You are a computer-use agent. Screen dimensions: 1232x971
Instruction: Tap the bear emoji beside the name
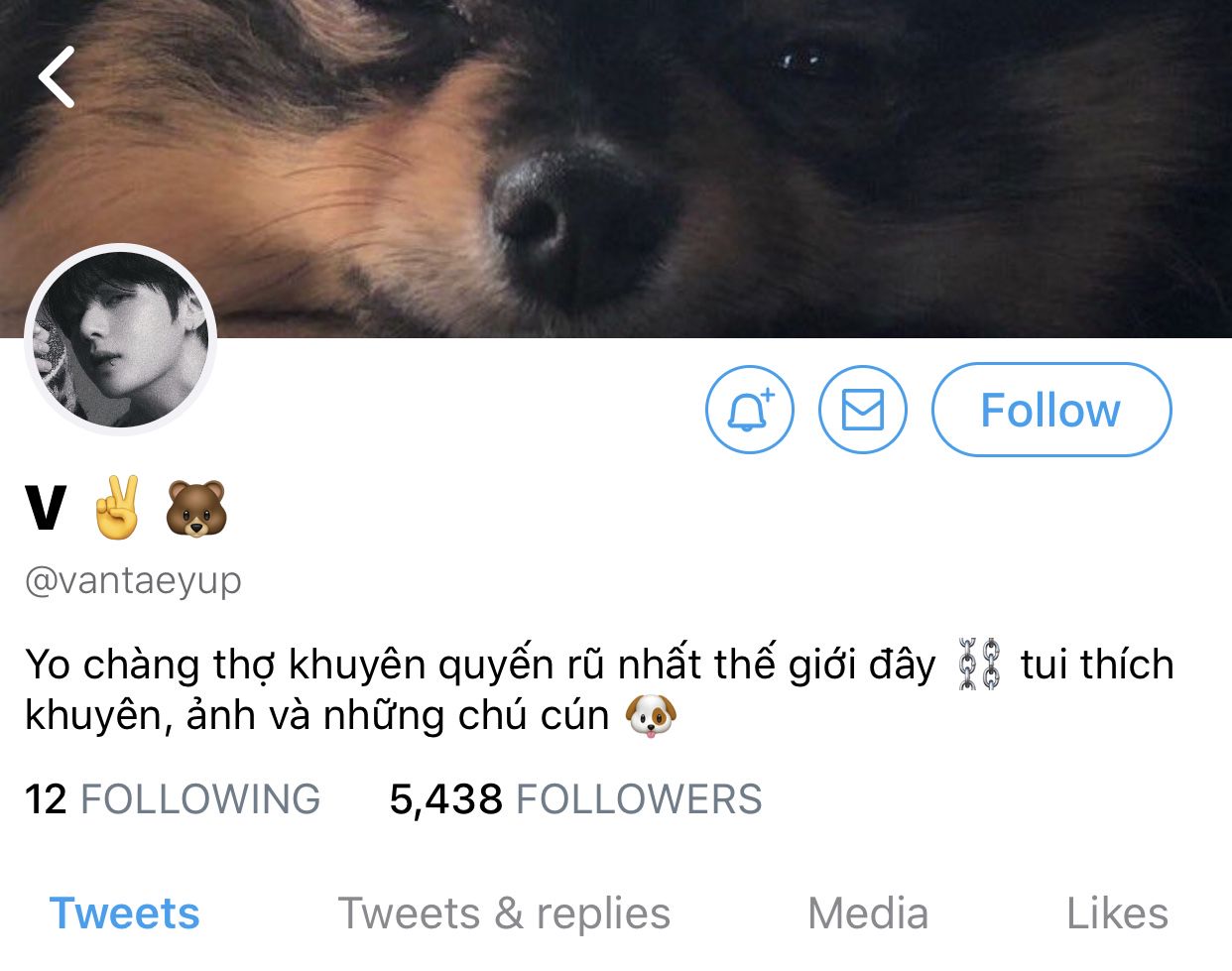point(196,509)
